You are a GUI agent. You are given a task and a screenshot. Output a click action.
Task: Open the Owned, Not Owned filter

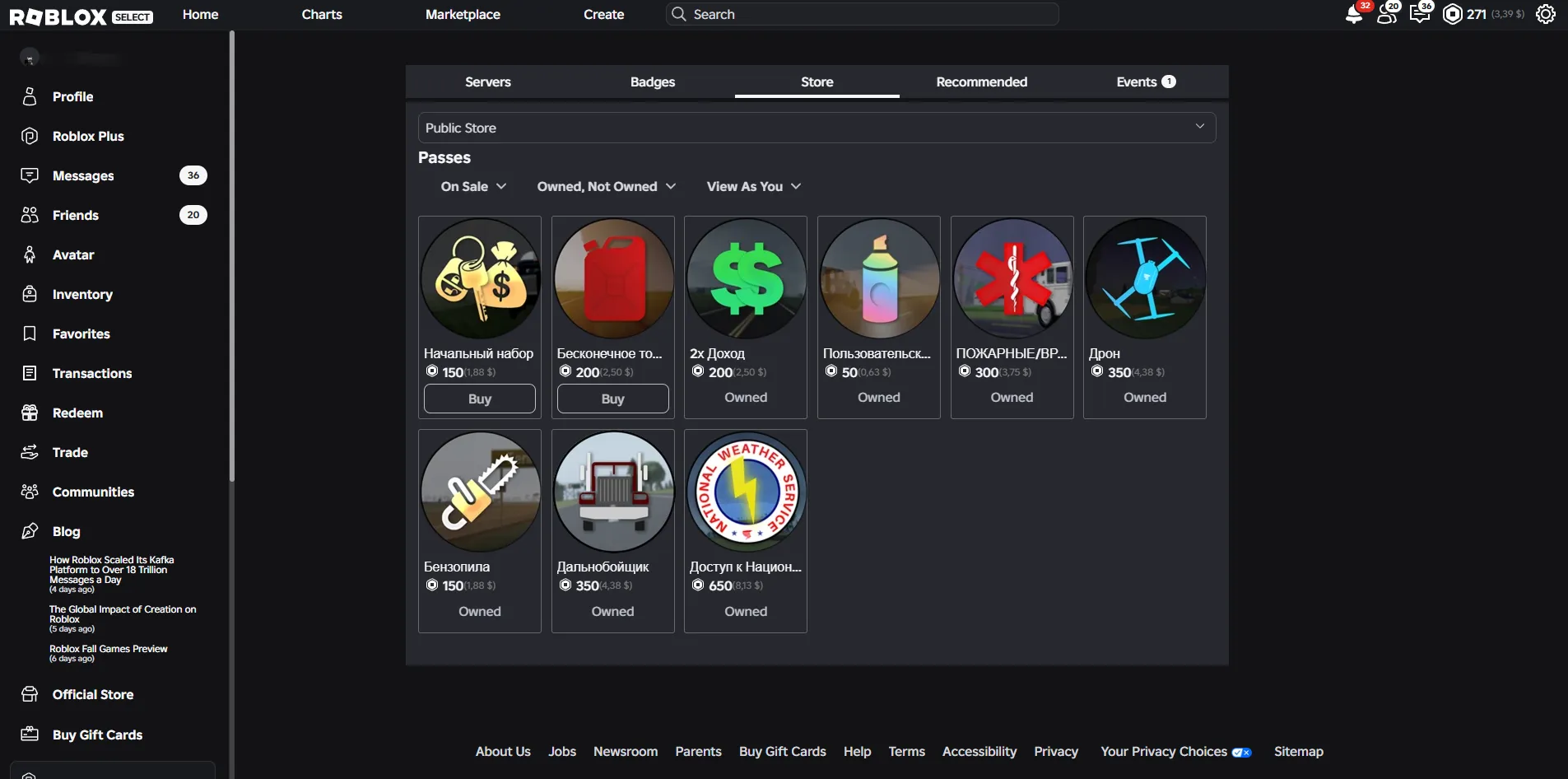click(x=607, y=186)
